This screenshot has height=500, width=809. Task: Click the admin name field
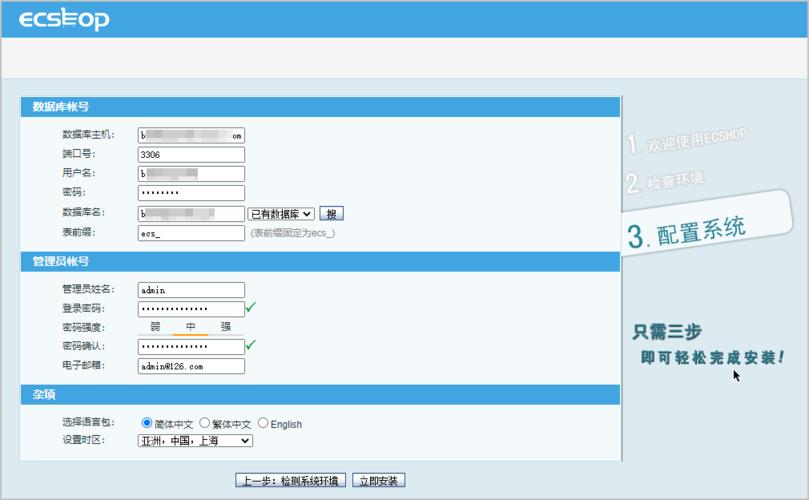(x=191, y=289)
